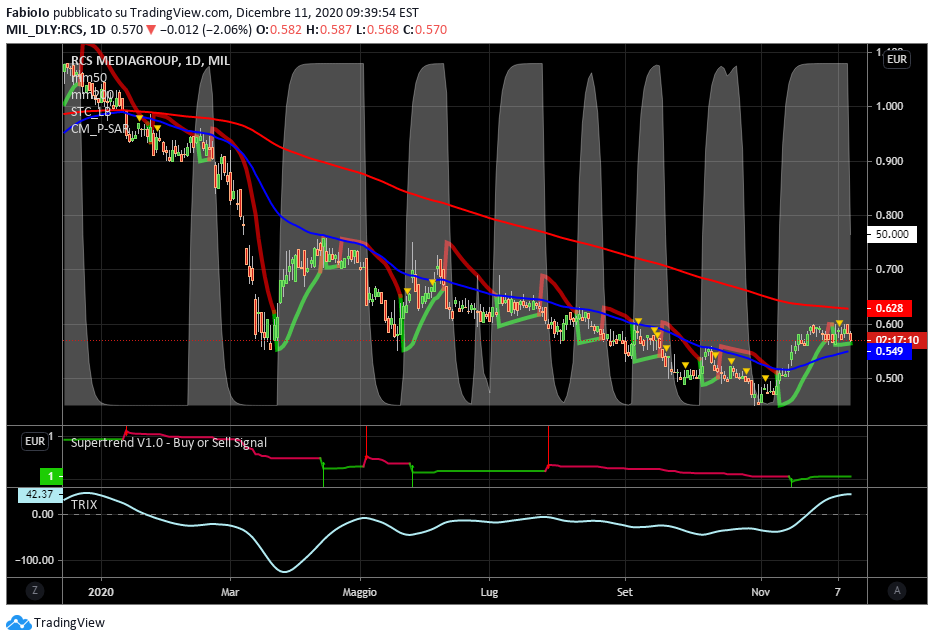Click the Z timezone button at chart bottom-left
The height and width of the screenshot is (641, 934).
(x=35, y=591)
